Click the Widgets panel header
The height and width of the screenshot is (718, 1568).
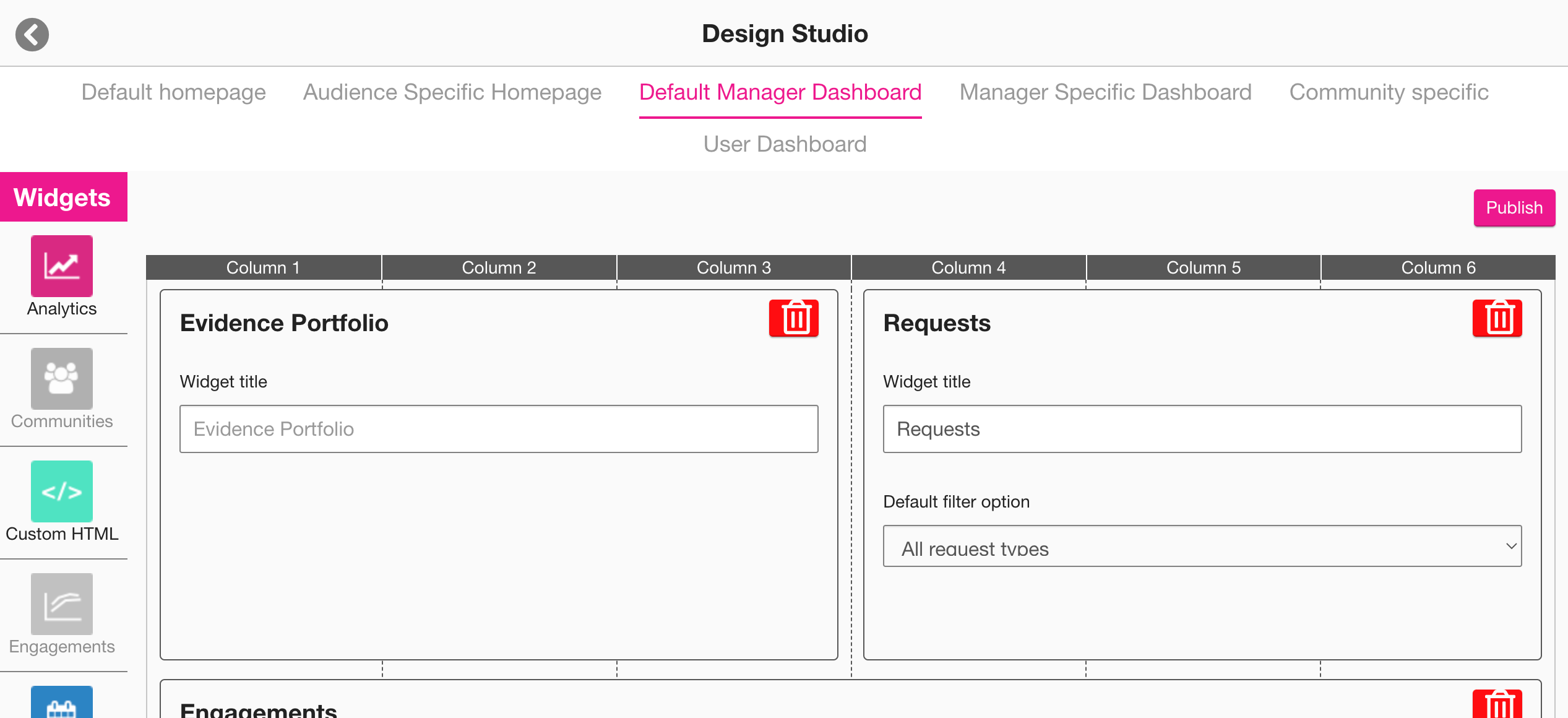63,197
